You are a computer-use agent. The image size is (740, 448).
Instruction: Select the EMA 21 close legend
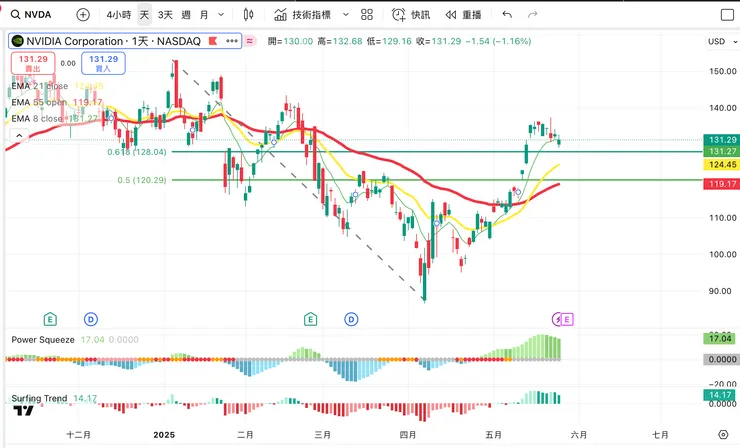point(40,86)
